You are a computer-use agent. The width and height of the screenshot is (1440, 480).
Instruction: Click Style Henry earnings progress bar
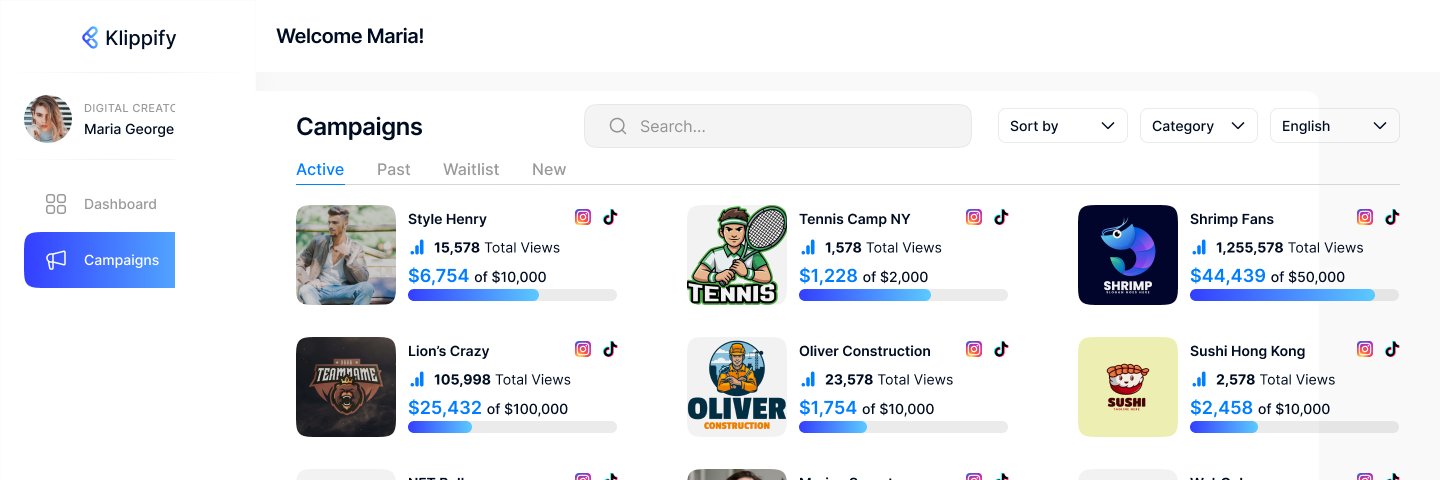(512, 295)
